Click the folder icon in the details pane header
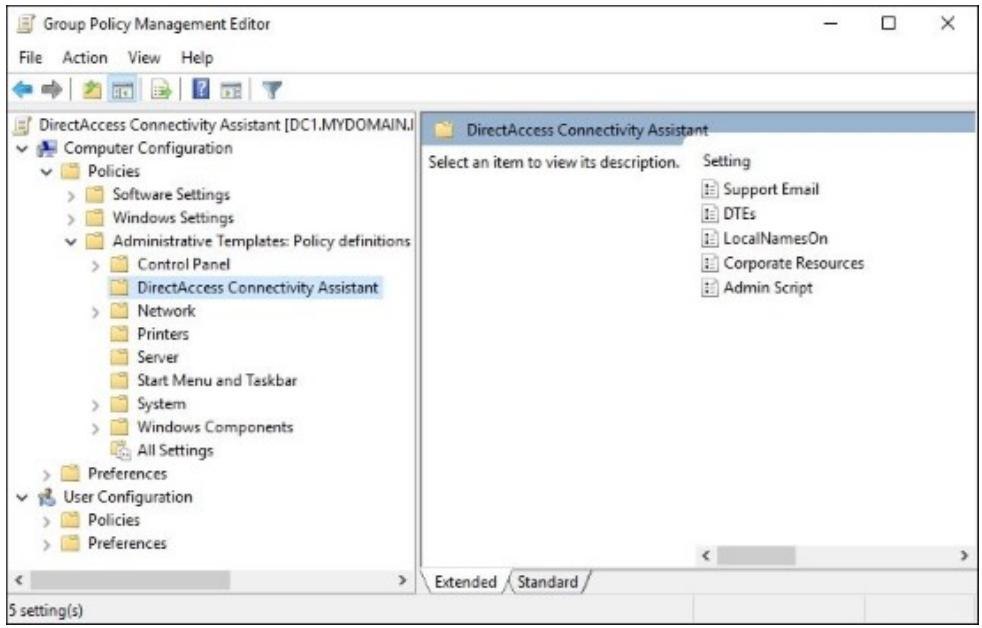982x628 pixels. [444, 130]
